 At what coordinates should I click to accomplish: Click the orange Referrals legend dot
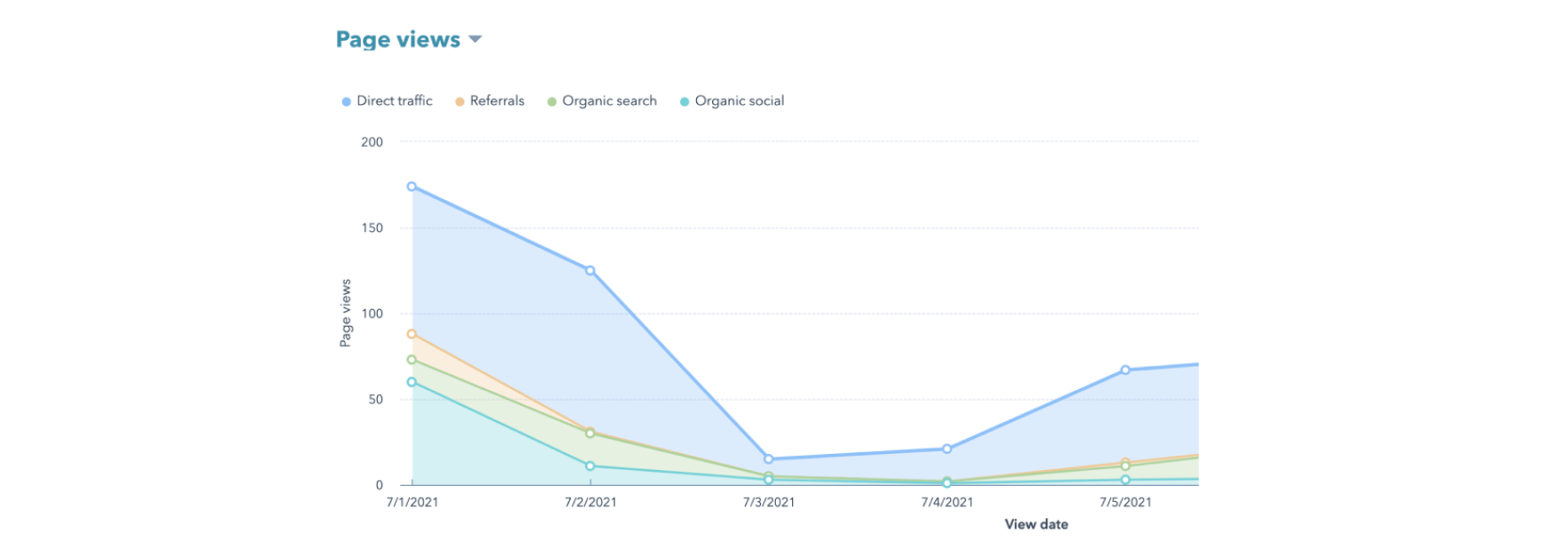coord(460,102)
